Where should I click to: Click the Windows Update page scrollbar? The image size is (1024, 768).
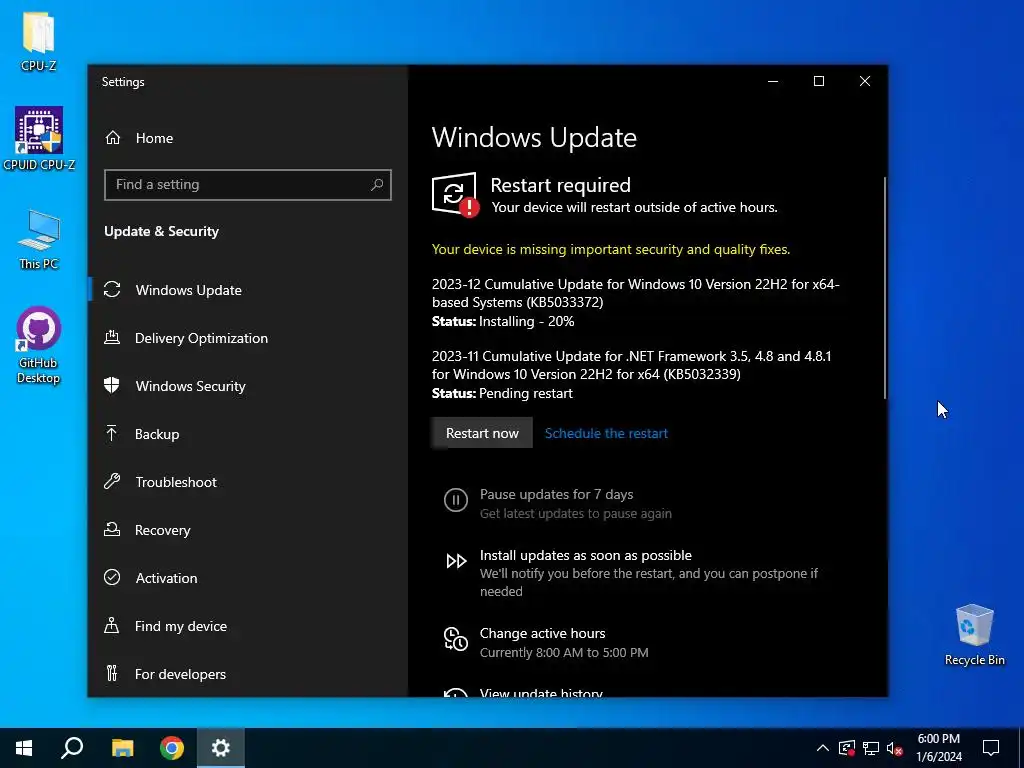tap(885, 287)
